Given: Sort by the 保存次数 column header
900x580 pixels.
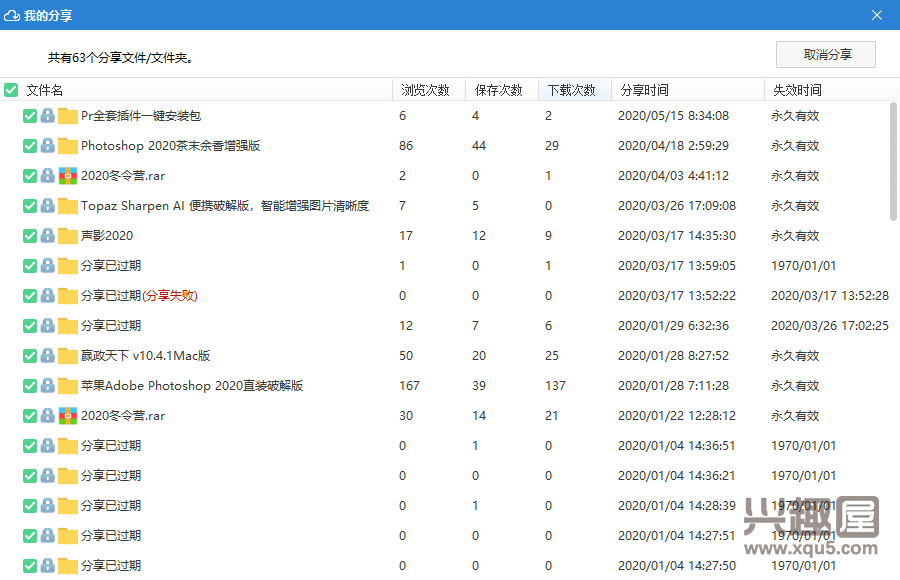Looking at the screenshot, I should tap(502, 90).
